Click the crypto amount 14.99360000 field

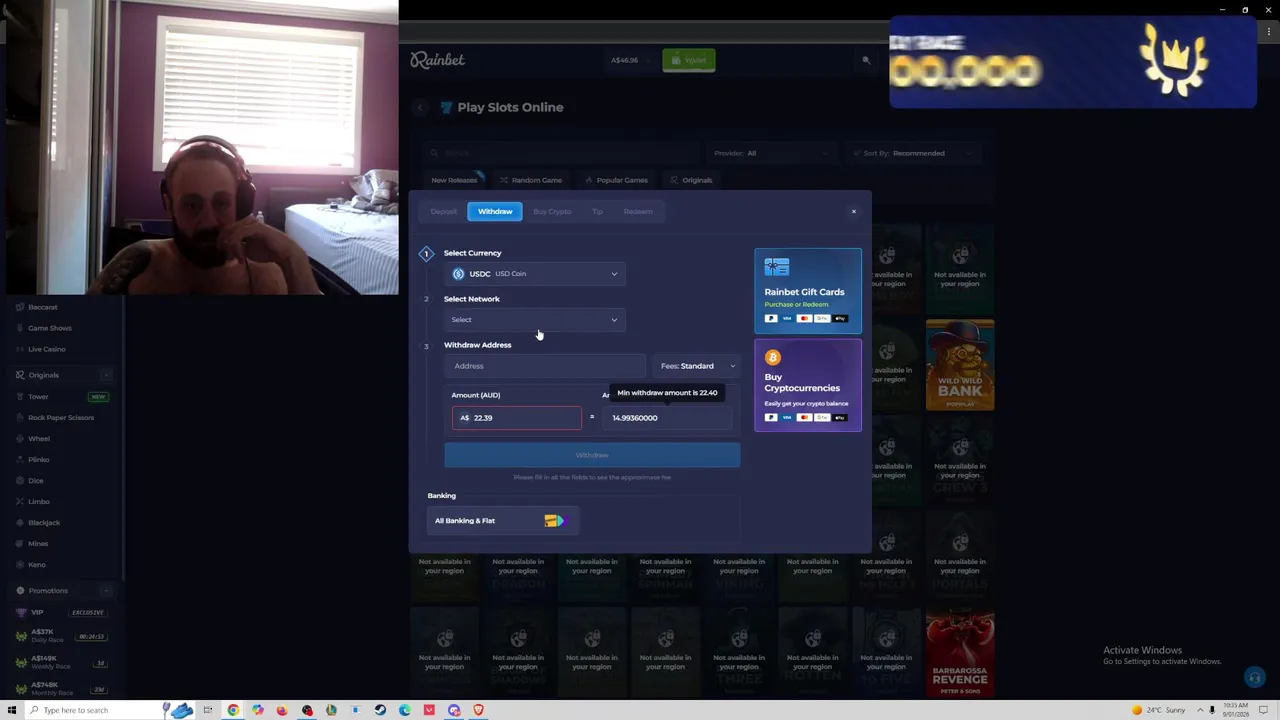click(x=670, y=418)
